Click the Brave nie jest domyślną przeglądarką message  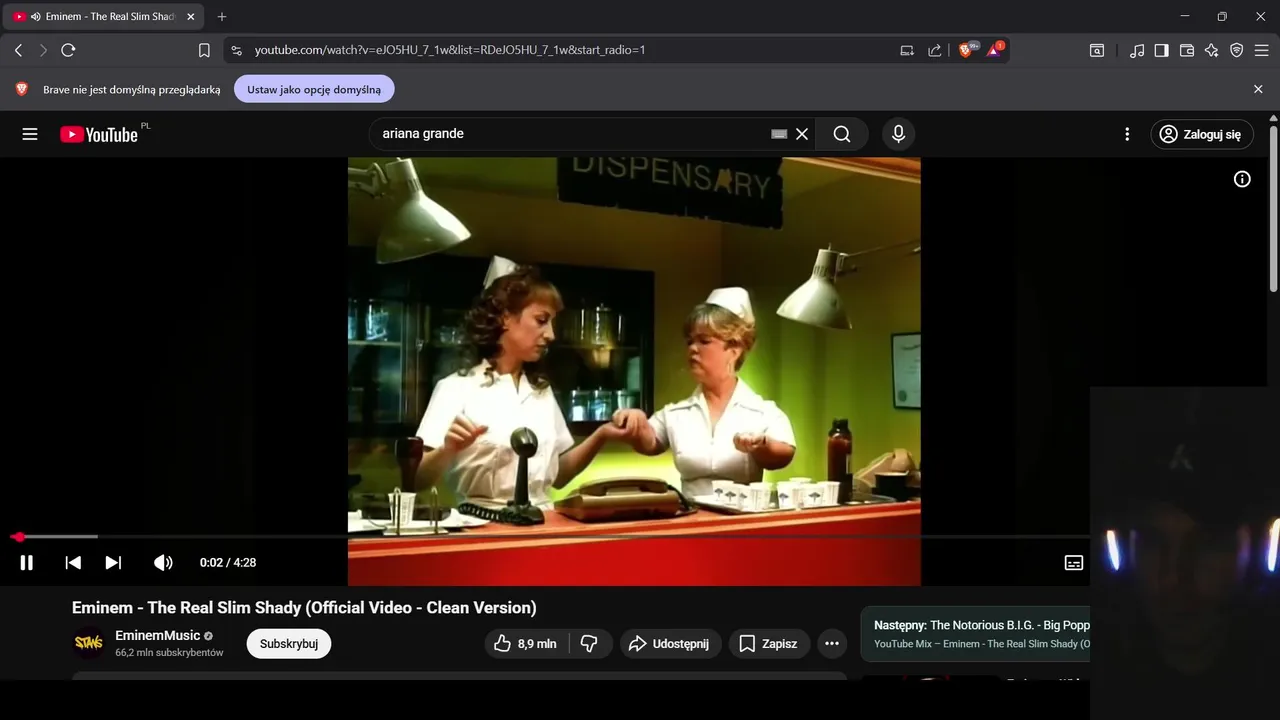click(x=131, y=89)
